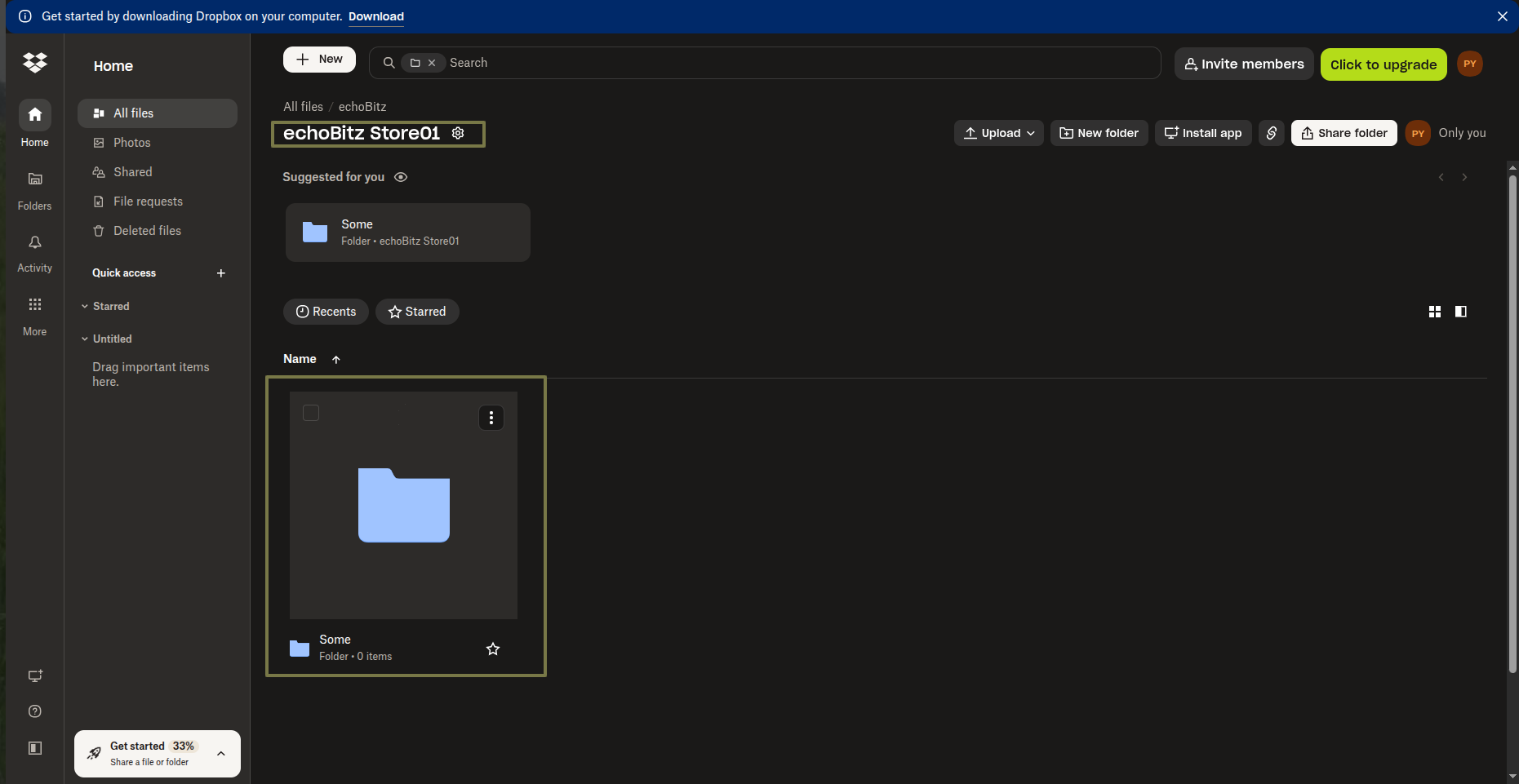Click the Download link in banner

point(376,16)
